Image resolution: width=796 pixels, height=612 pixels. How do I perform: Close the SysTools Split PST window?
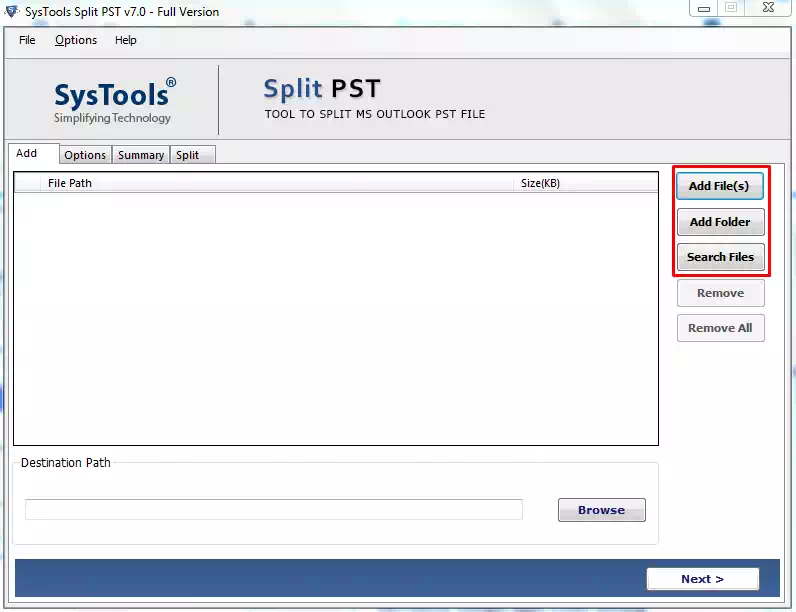(768, 8)
